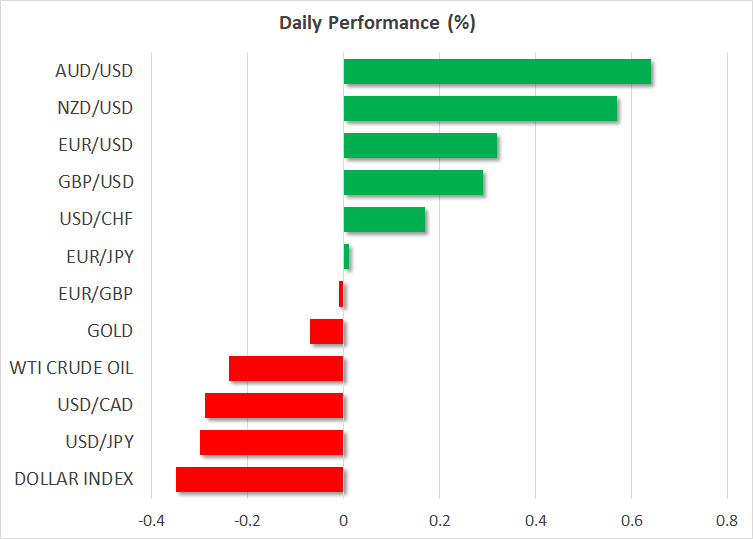753x539 pixels.
Task: Select the GBP/USD bar
Action: pyautogui.click(x=413, y=183)
